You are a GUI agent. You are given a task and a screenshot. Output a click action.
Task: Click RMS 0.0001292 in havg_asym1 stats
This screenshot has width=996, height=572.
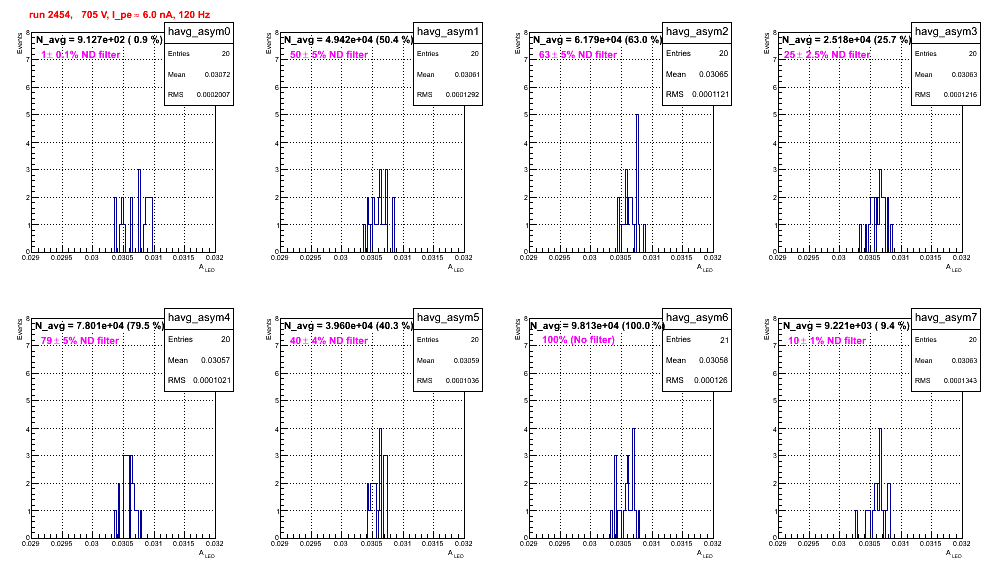tap(448, 95)
